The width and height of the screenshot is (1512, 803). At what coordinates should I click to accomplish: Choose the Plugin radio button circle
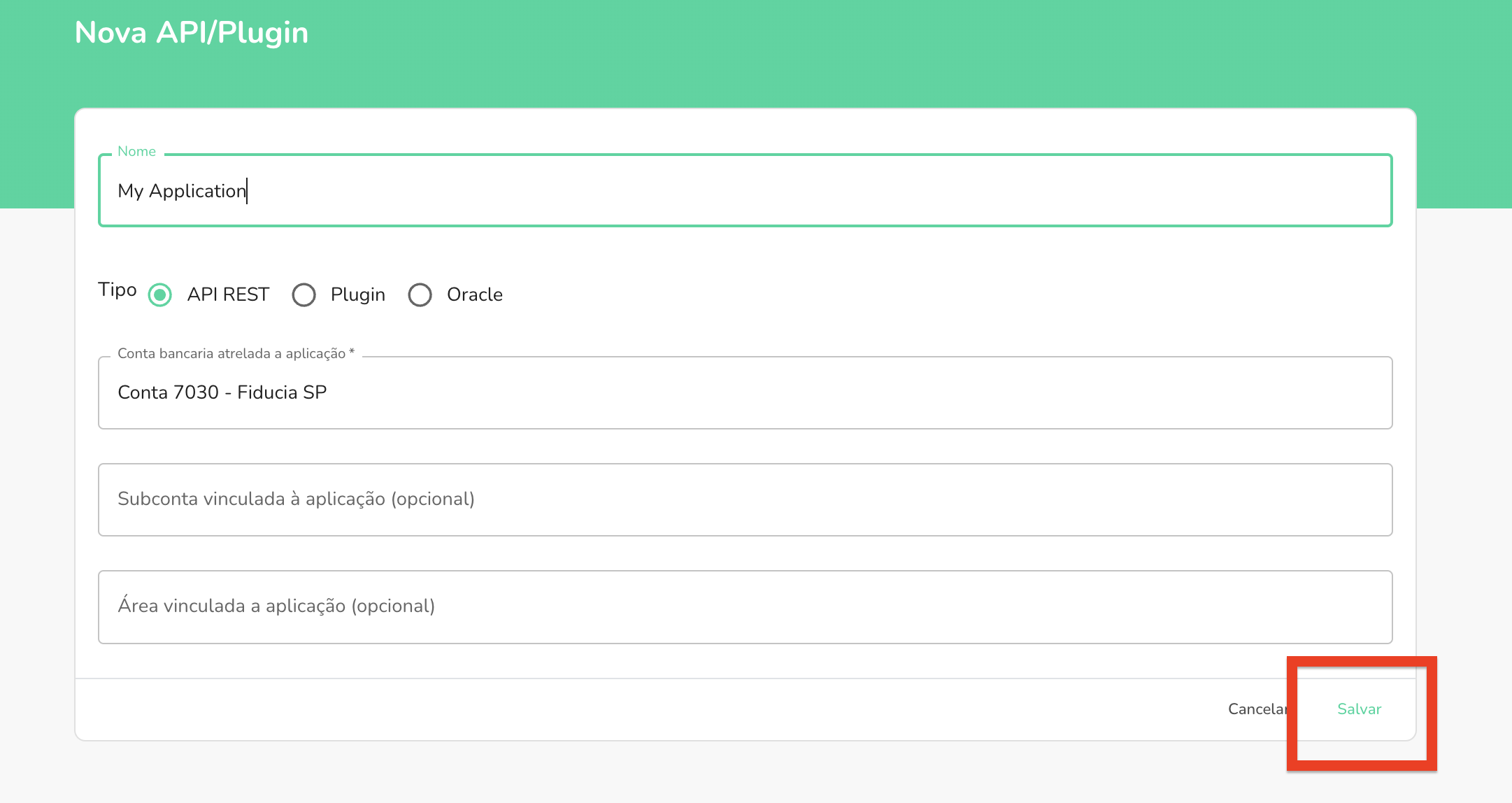point(304,294)
